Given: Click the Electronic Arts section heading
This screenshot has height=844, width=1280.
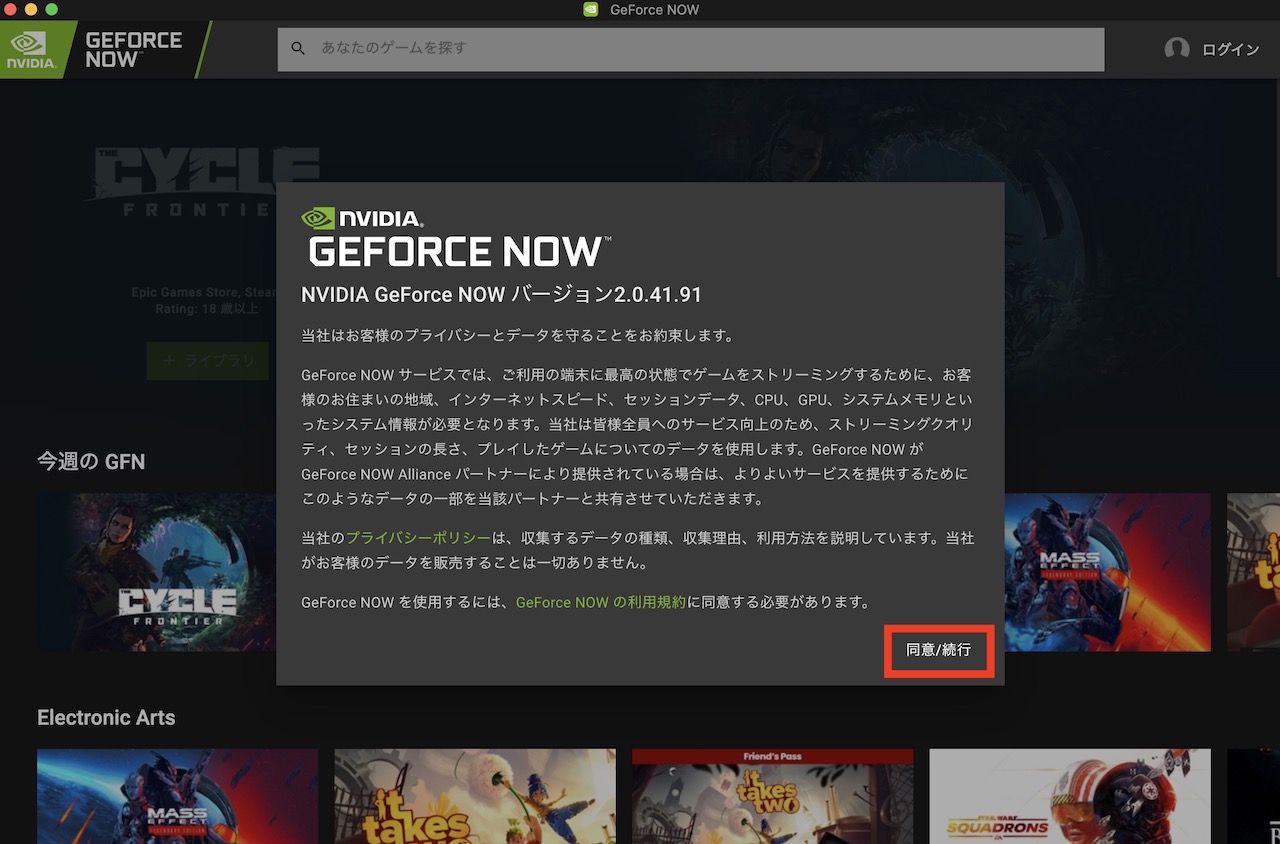Looking at the screenshot, I should coord(106,717).
